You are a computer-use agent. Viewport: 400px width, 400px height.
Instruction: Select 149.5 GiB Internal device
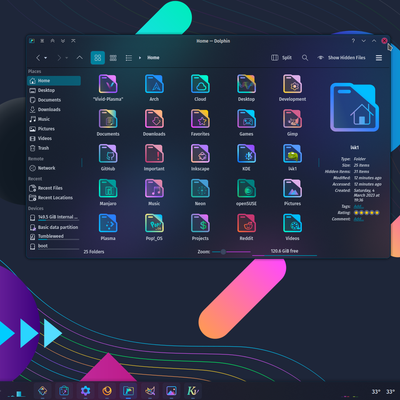(54, 217)
